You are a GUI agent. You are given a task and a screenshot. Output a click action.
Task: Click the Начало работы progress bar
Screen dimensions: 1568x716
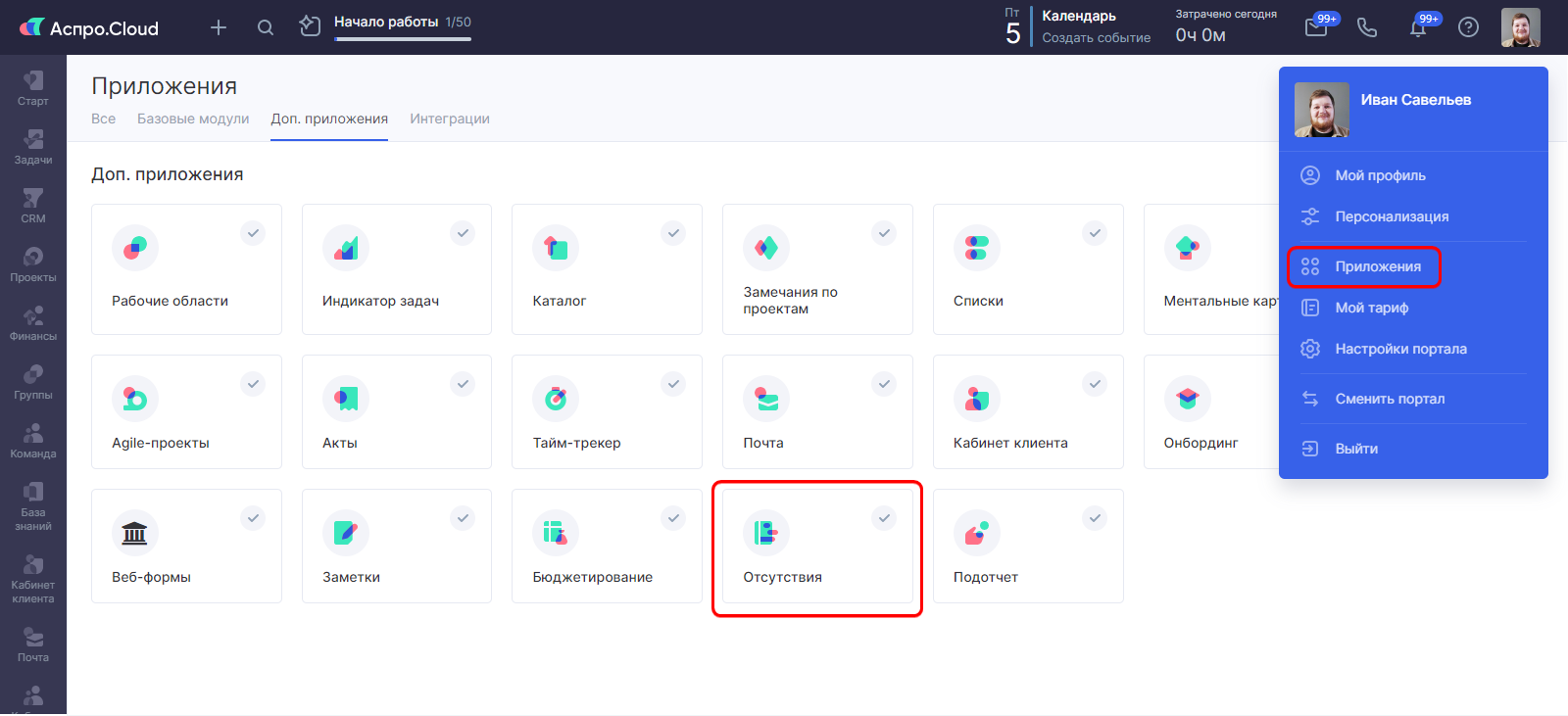pyautogui.click(x=402, y=38)
